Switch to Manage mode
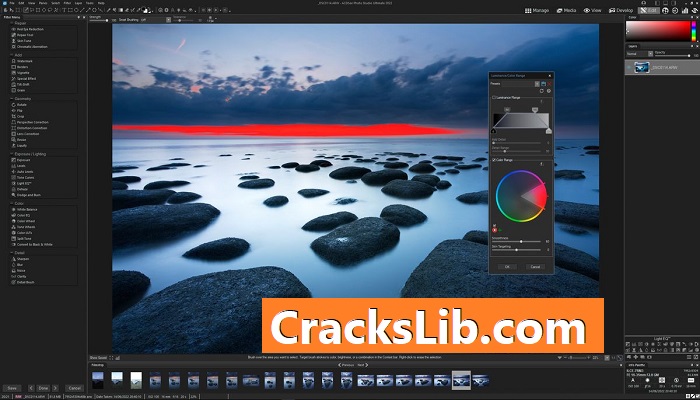The width and height of the screenshot is (700, 400). [537, 10]
